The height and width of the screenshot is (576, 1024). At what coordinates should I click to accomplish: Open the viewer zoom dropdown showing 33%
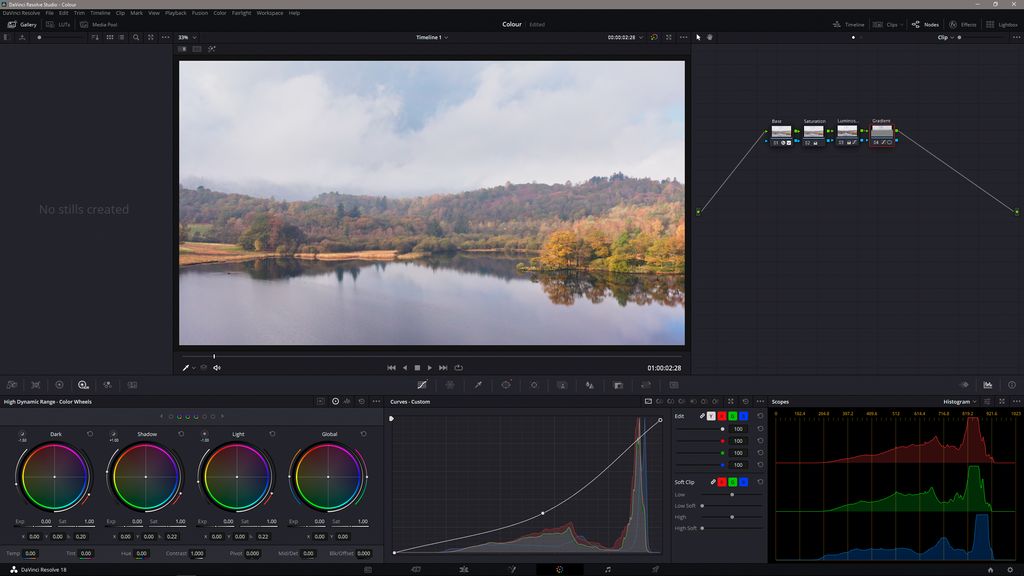click(x=185, y=37)
